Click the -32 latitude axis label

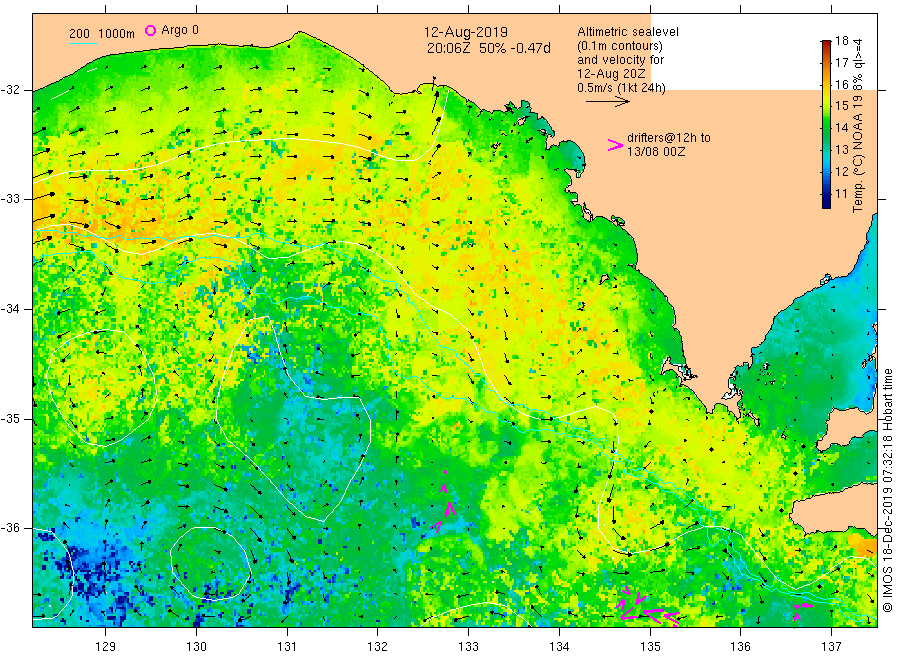pos(10,90)
